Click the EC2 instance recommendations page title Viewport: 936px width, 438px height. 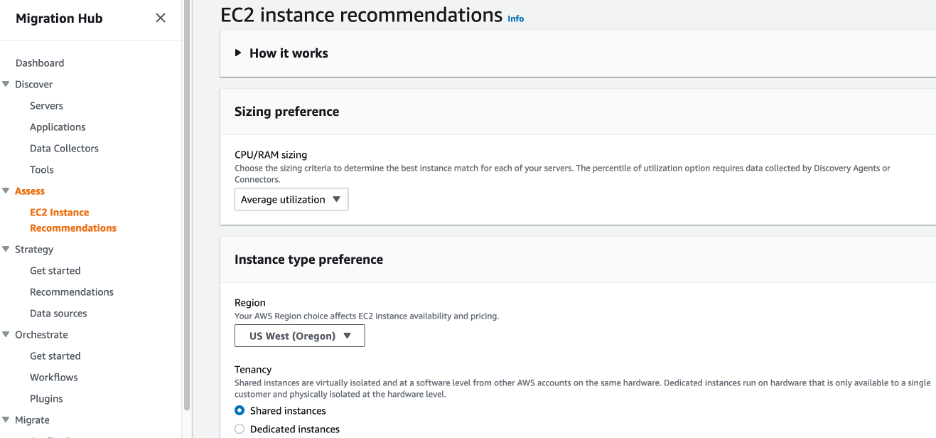tap(362, 15)
